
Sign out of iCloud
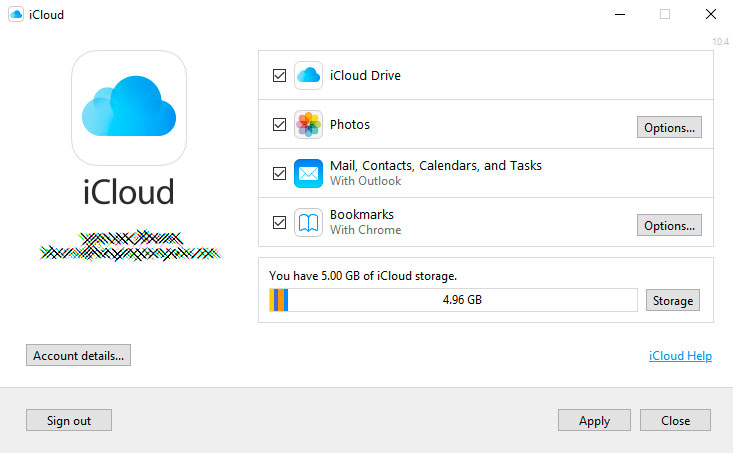69,420
